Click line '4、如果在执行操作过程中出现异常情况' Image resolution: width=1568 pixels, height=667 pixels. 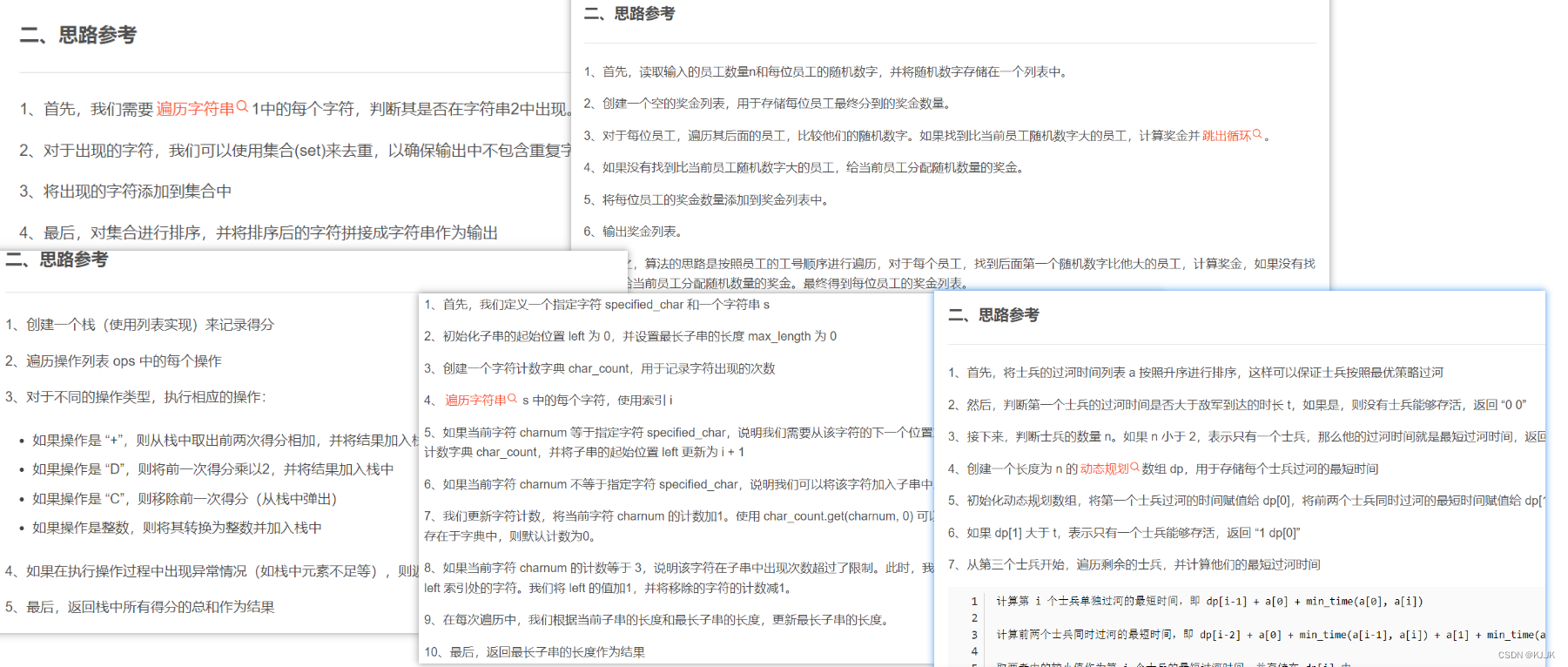coord(212,571)
